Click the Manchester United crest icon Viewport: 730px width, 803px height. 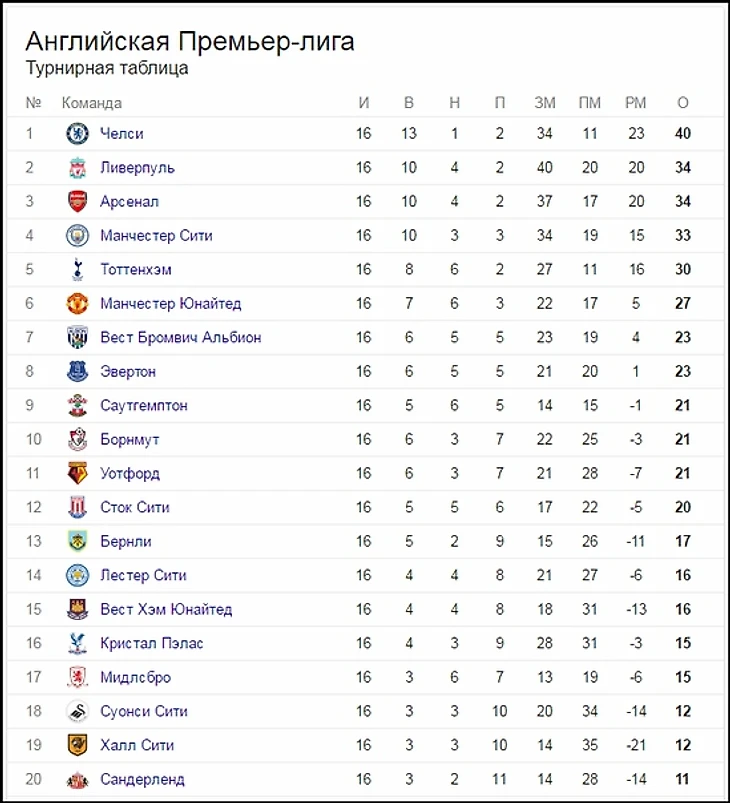[x=77, y=303]
